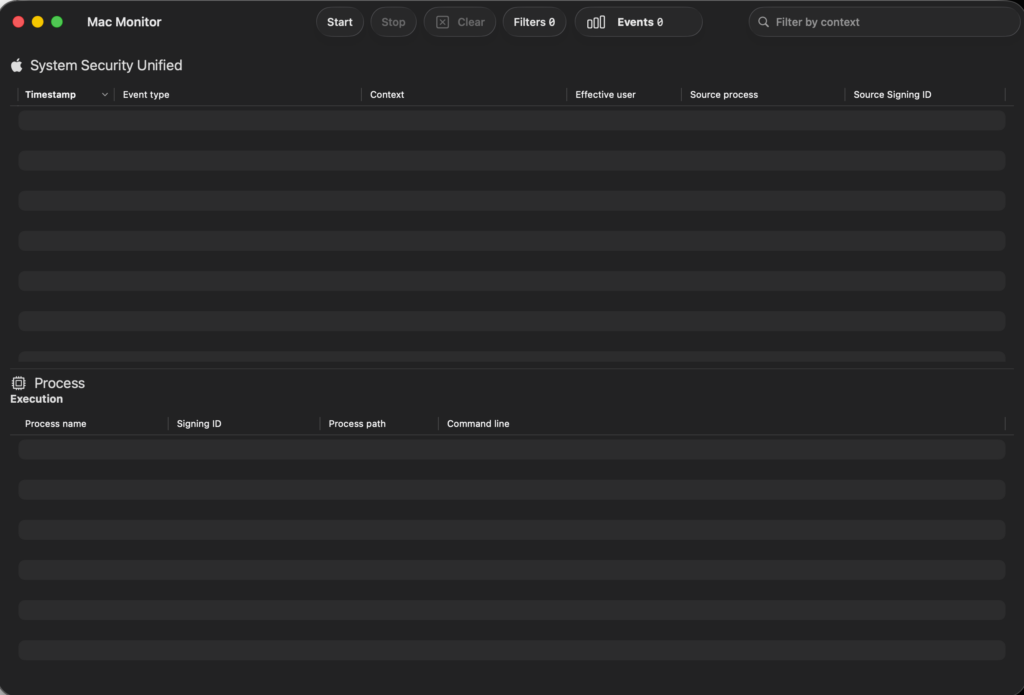This screenshot has height=695, width=1024.
Task: Click the Process chip icon
Action: (18, 383)
